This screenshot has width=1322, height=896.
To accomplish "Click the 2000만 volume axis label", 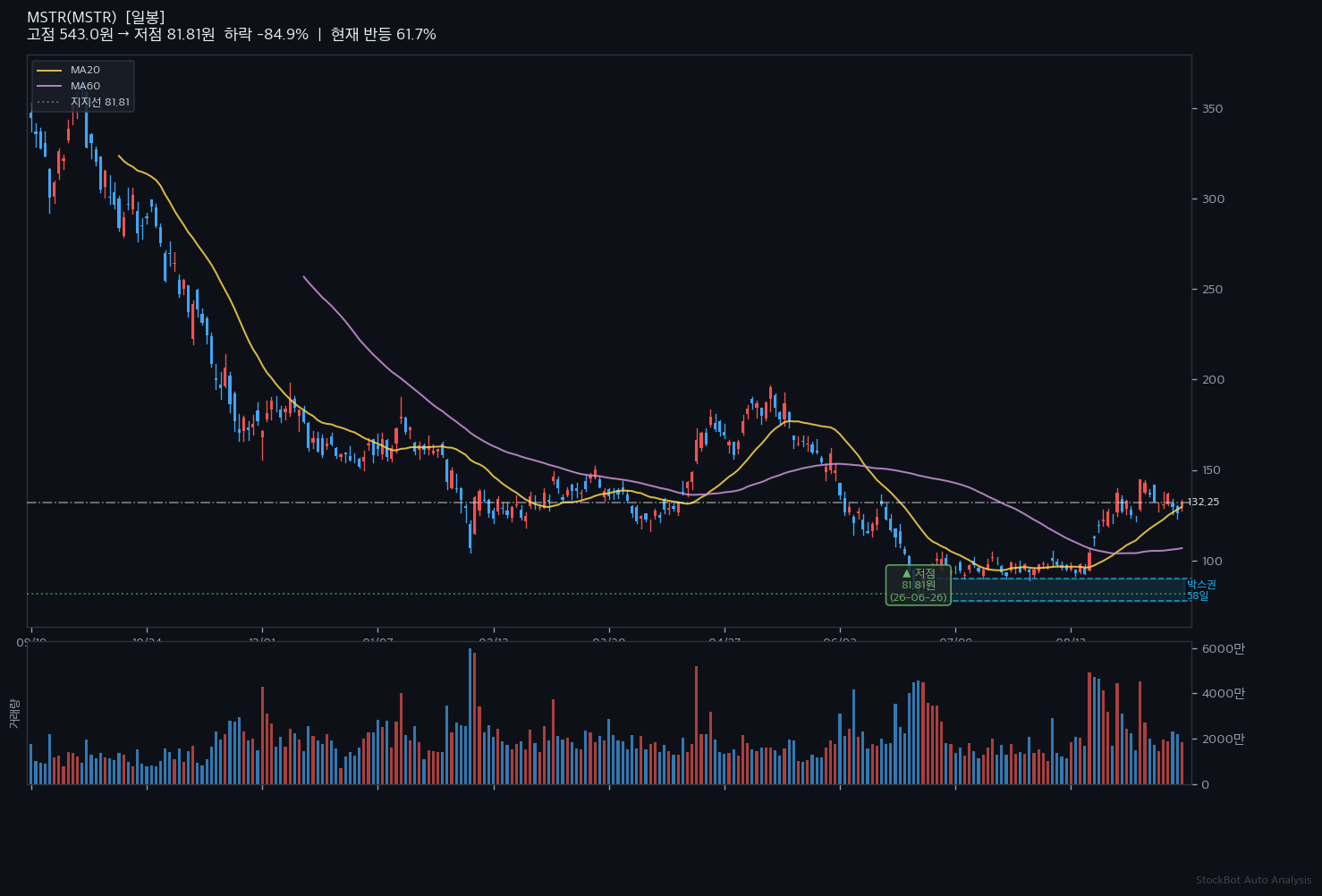I will (x=1223, y=739).
